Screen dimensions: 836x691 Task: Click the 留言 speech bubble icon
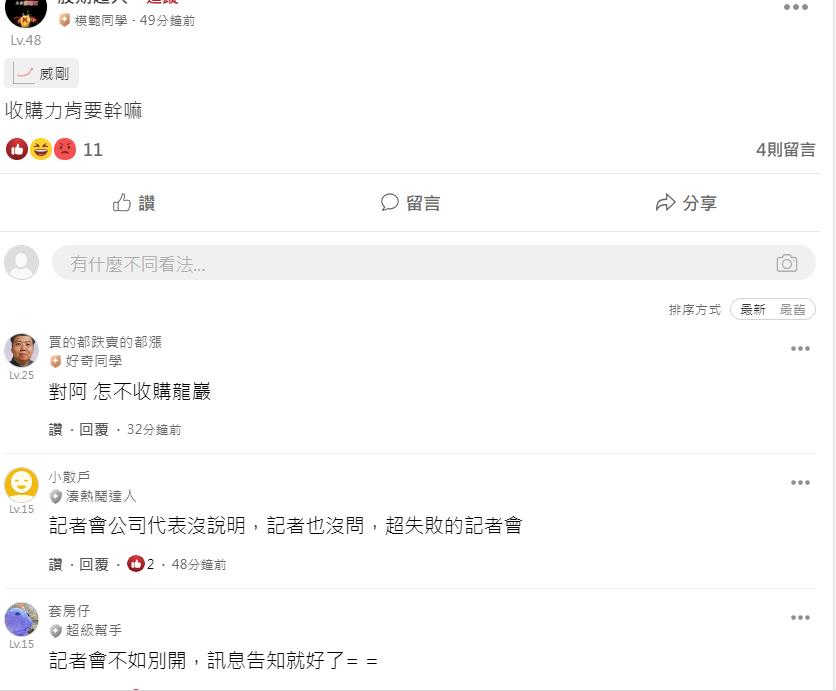(x=390, y=202)
